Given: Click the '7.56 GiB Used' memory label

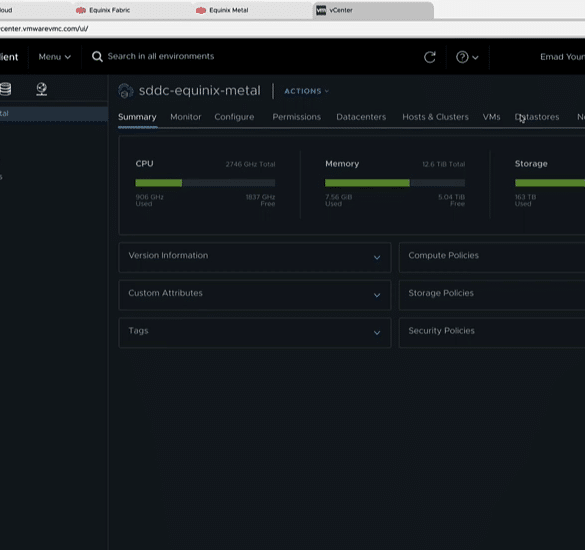Looking at the screenshot, I should pyautogui.click(x=338, y=200).
